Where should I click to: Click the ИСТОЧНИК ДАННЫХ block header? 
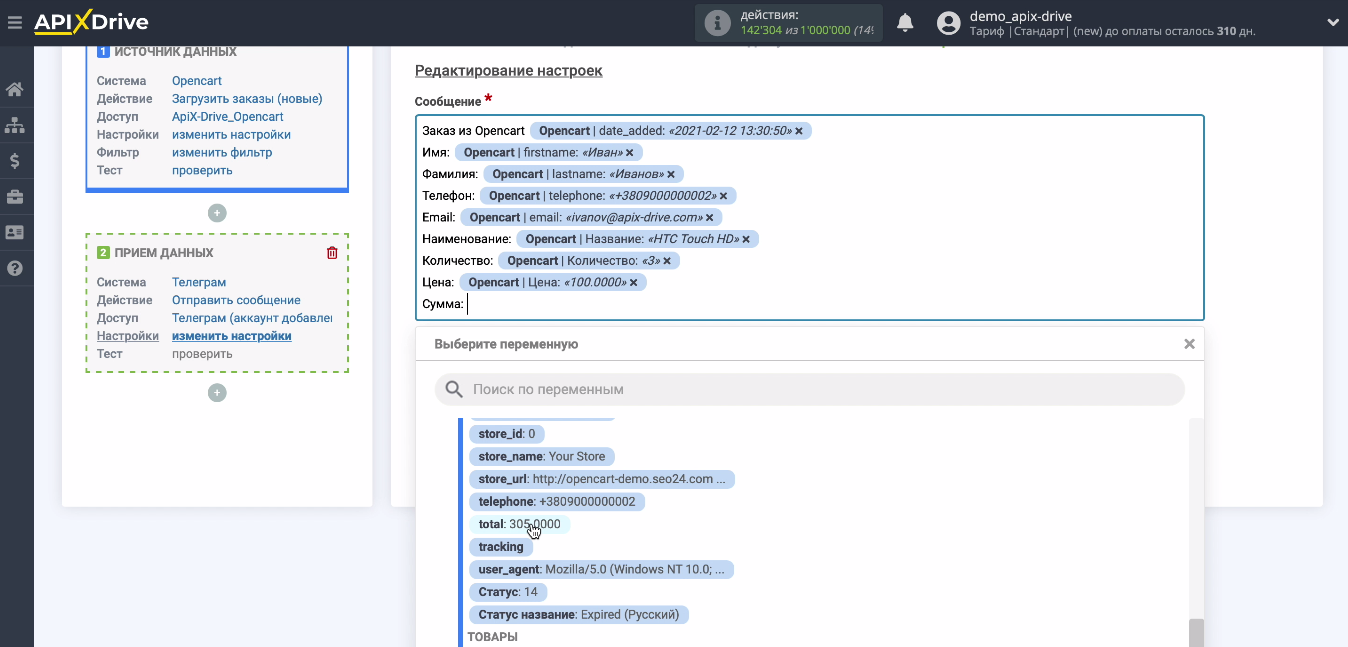[x=176, y=52]
